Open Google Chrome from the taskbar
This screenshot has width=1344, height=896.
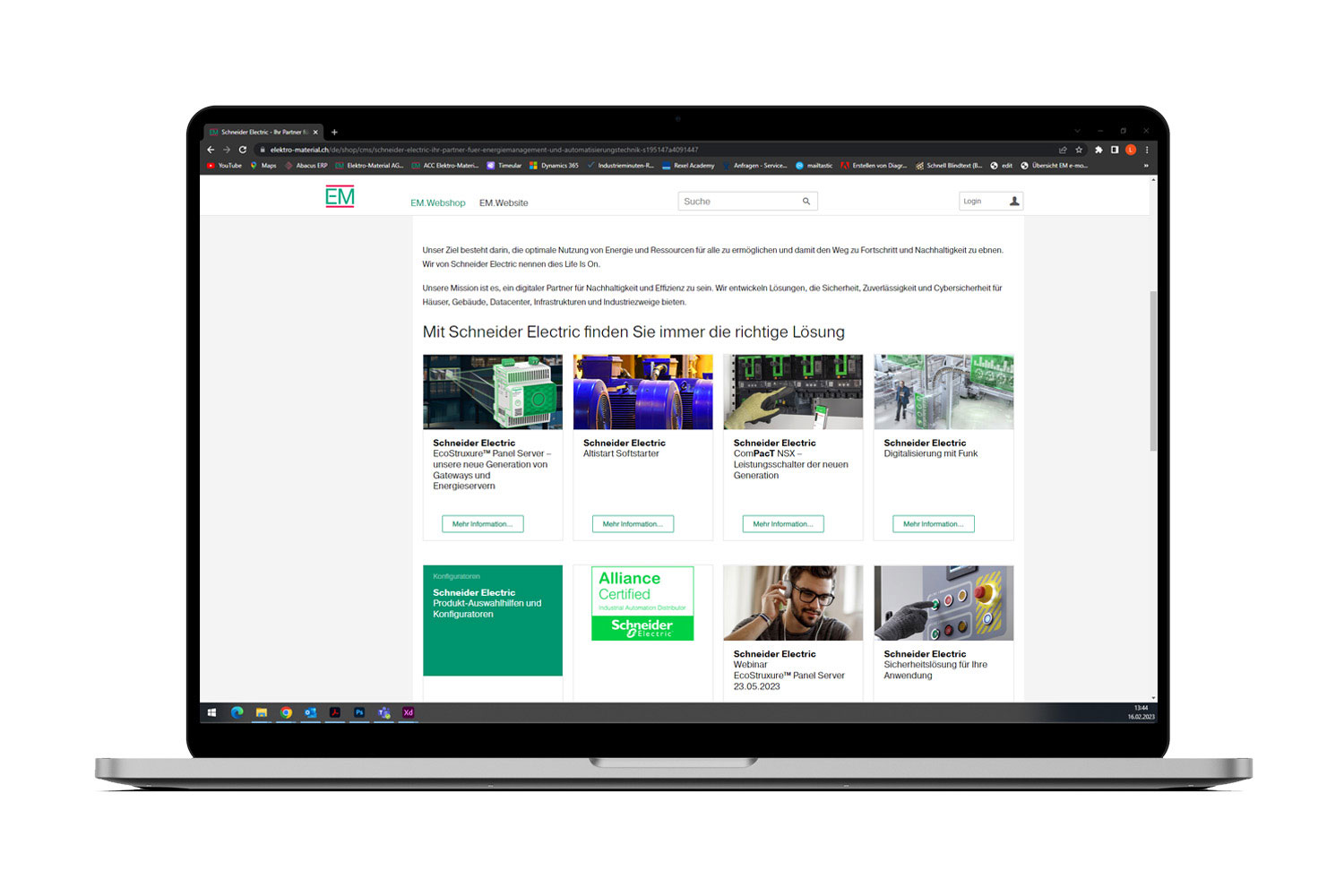[286, 713]
